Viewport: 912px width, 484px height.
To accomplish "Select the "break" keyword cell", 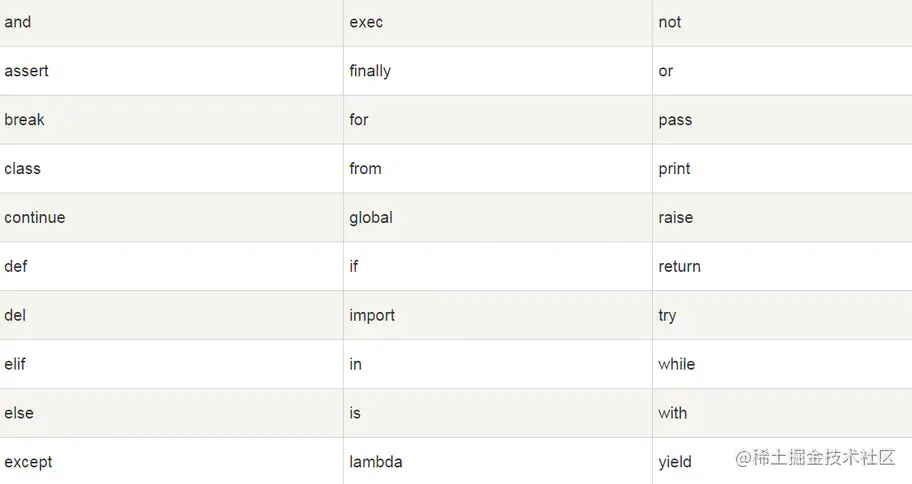I will (x=24, y=120).
